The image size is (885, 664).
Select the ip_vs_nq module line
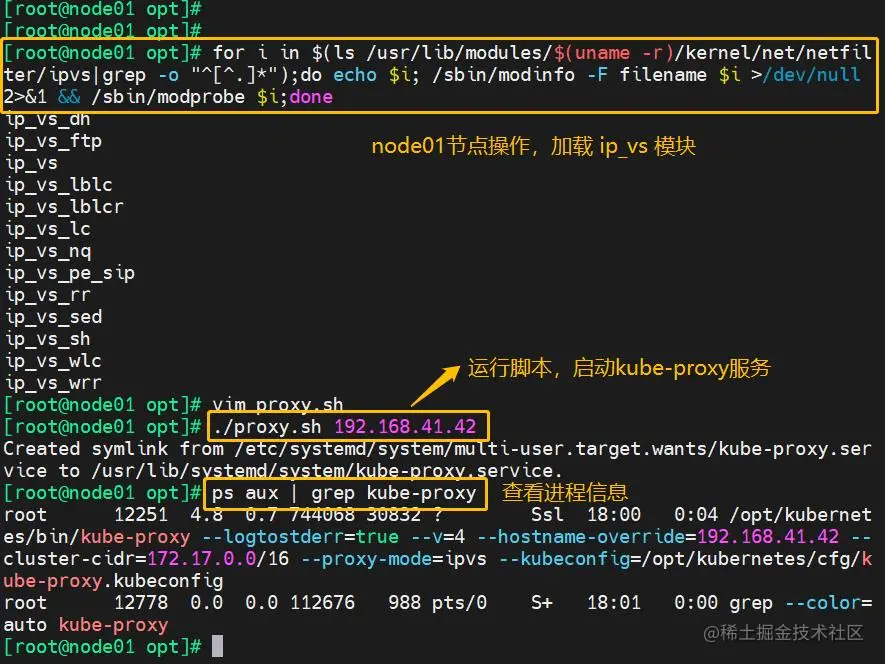coord(47,251)
